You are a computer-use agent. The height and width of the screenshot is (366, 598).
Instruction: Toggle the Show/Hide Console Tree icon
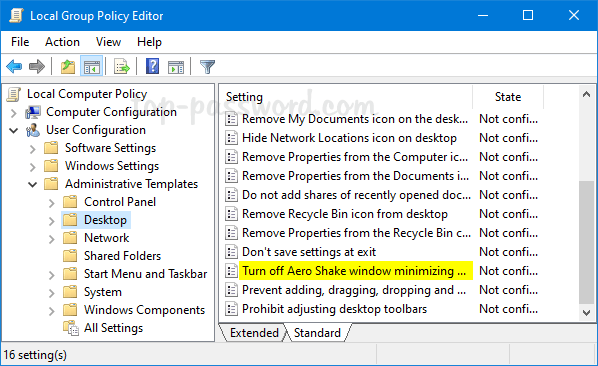[92, 66]
